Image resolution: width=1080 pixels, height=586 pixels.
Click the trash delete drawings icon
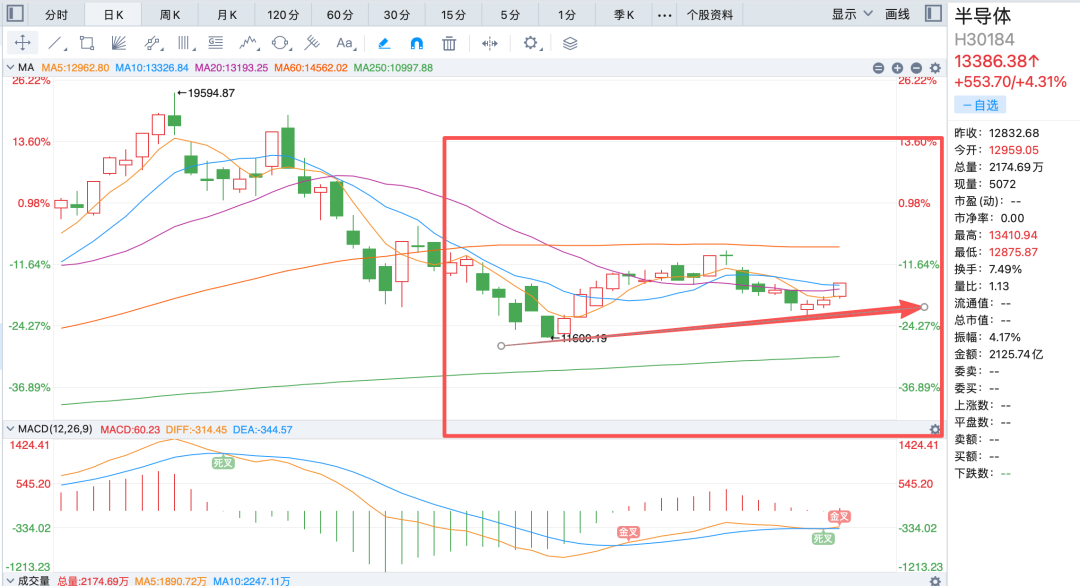[x=449, y=43]
